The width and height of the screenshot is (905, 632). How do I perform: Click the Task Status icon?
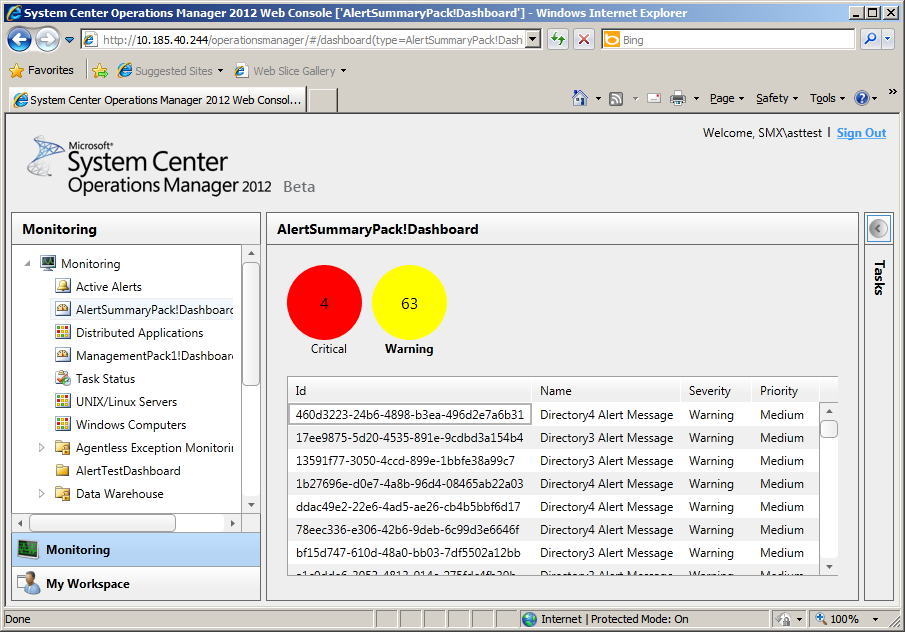(63, 378)
